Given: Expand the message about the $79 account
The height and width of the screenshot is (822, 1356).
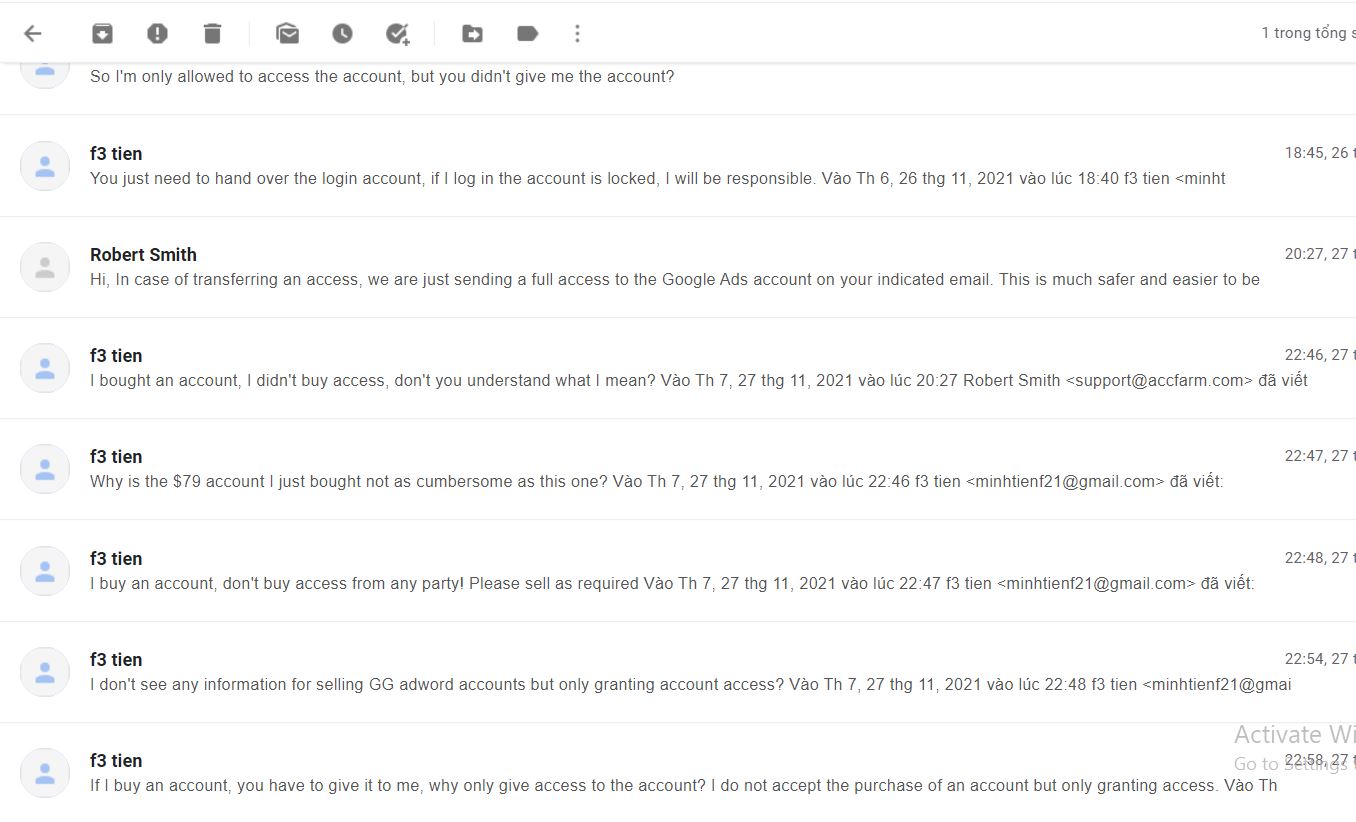Looking at the screenshot, I should (x=678, y=469).
